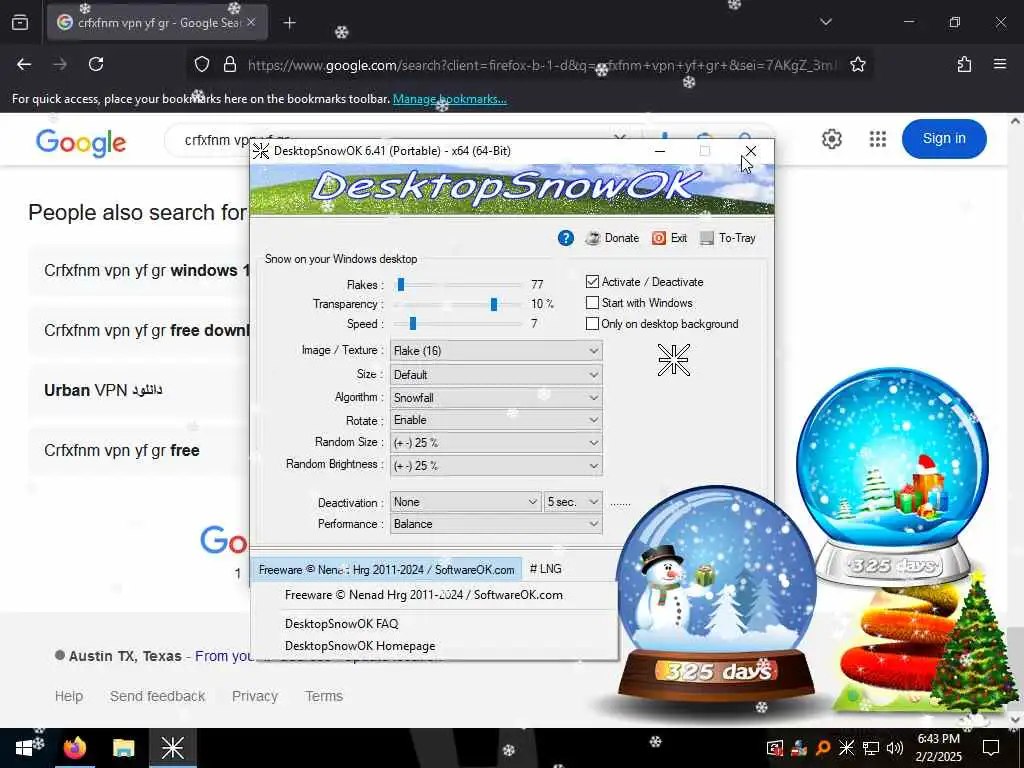The height and width of the screenshot is (768, 1024).
Task: Select Freeware © Nenad Hrg 2011-2024 menu entry
Action: click(424, 595)
